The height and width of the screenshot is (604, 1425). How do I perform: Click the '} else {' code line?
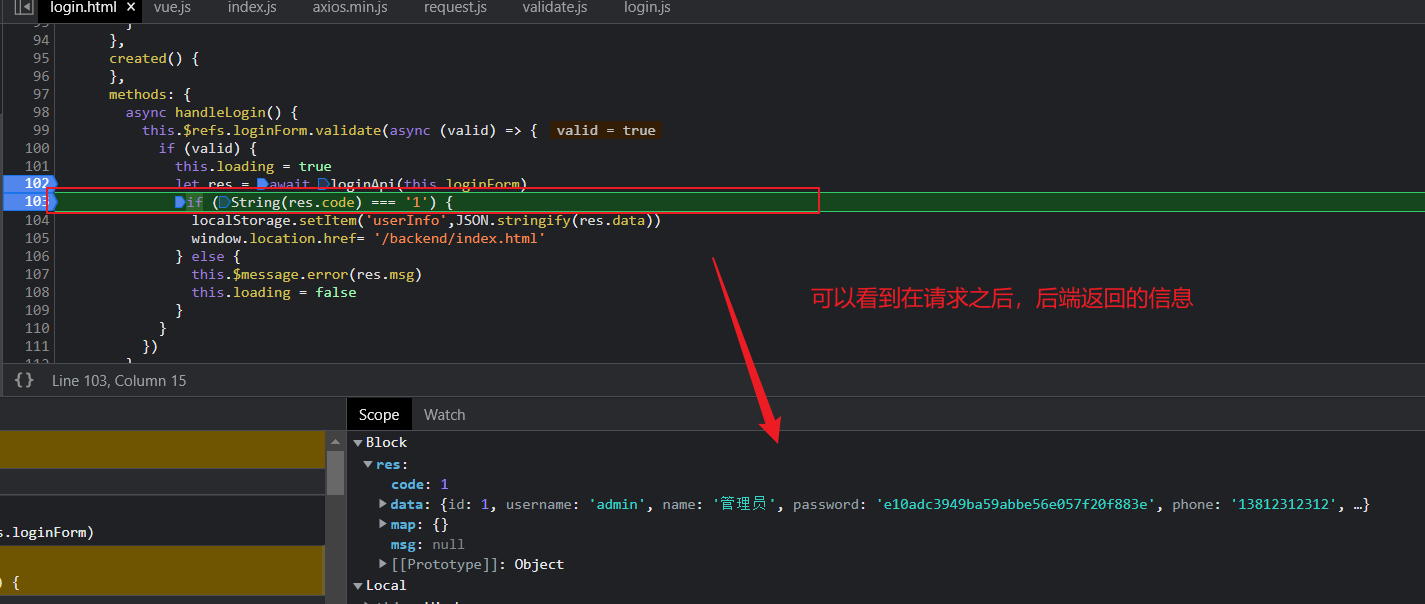tap(208, 256)
